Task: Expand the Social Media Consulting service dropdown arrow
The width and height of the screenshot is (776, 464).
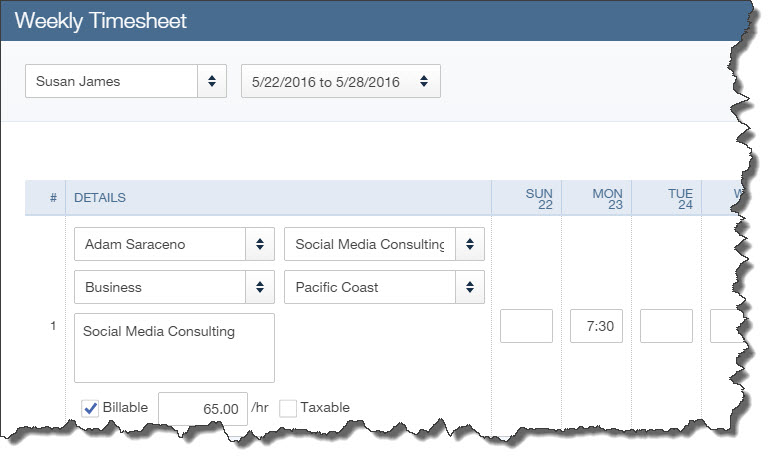Action: pos(470,244)
